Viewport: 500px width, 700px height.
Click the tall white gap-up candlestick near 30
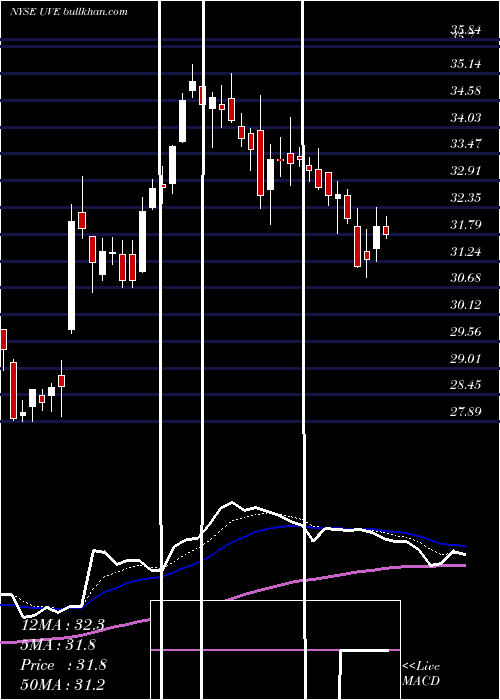click(x=71, y=275)
